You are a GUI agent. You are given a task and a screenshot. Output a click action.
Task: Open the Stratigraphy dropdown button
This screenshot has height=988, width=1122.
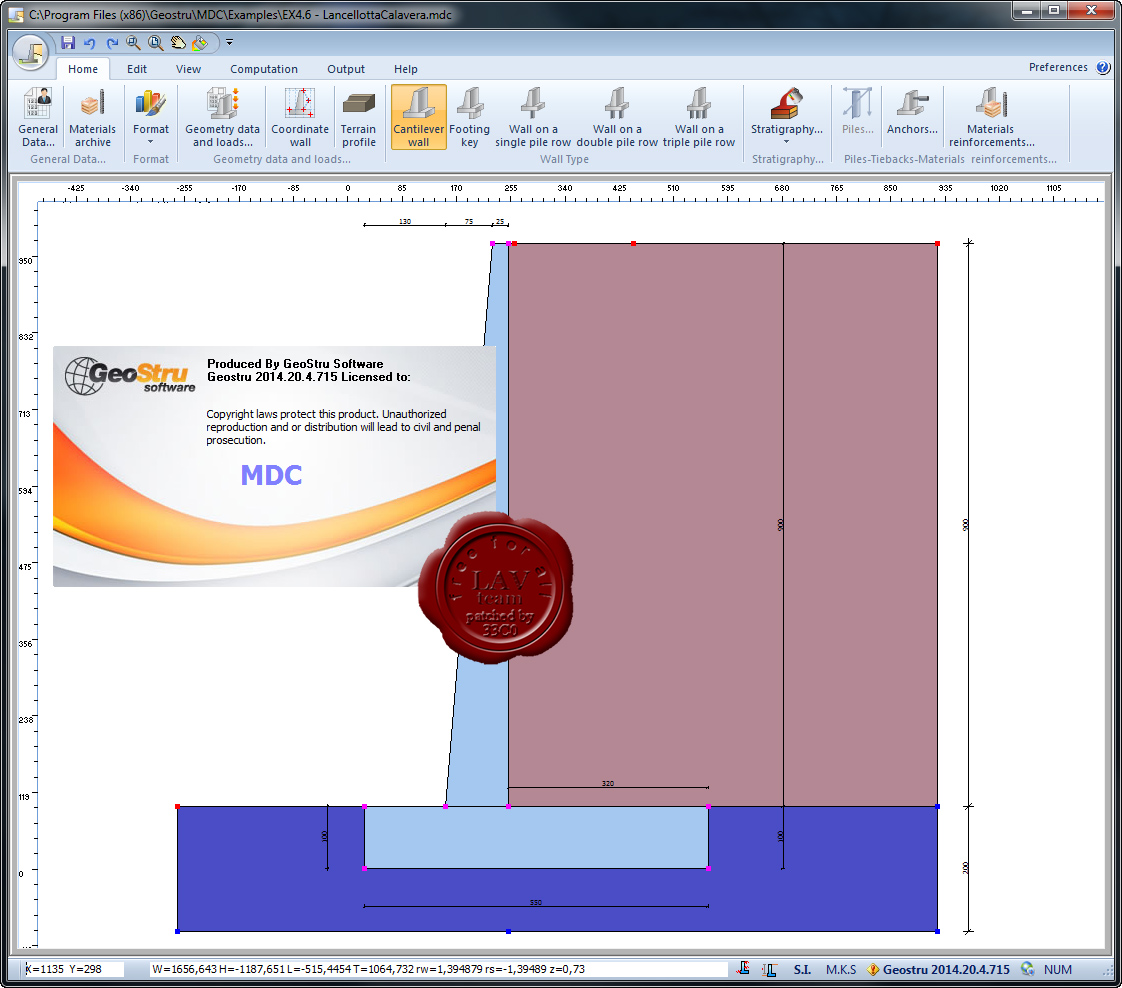click(x=786, y=117)
